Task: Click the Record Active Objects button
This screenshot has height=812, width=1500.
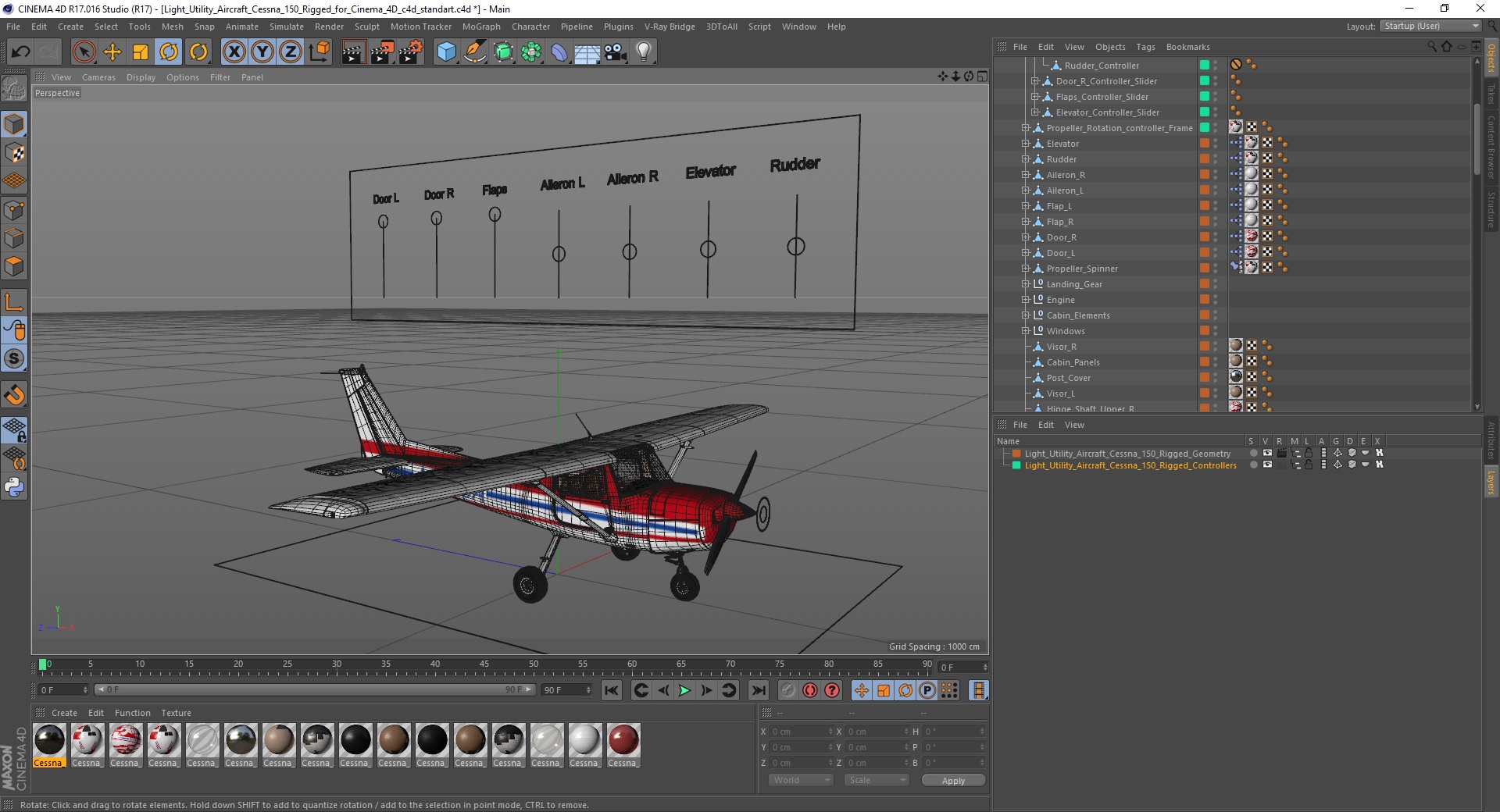Action: pyautogui.click(x=788, y=690)
